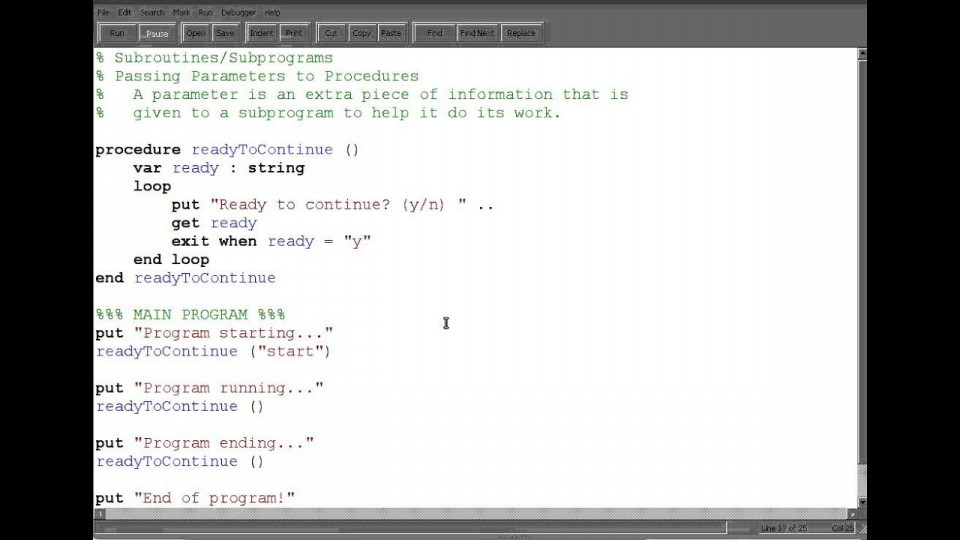Click the Copy toolbar button
960x540 pixels.
[x=361, y=33]
